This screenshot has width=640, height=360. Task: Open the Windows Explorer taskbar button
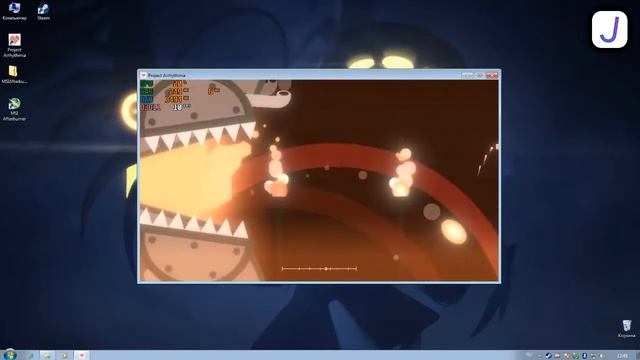(x=47, y=355)
